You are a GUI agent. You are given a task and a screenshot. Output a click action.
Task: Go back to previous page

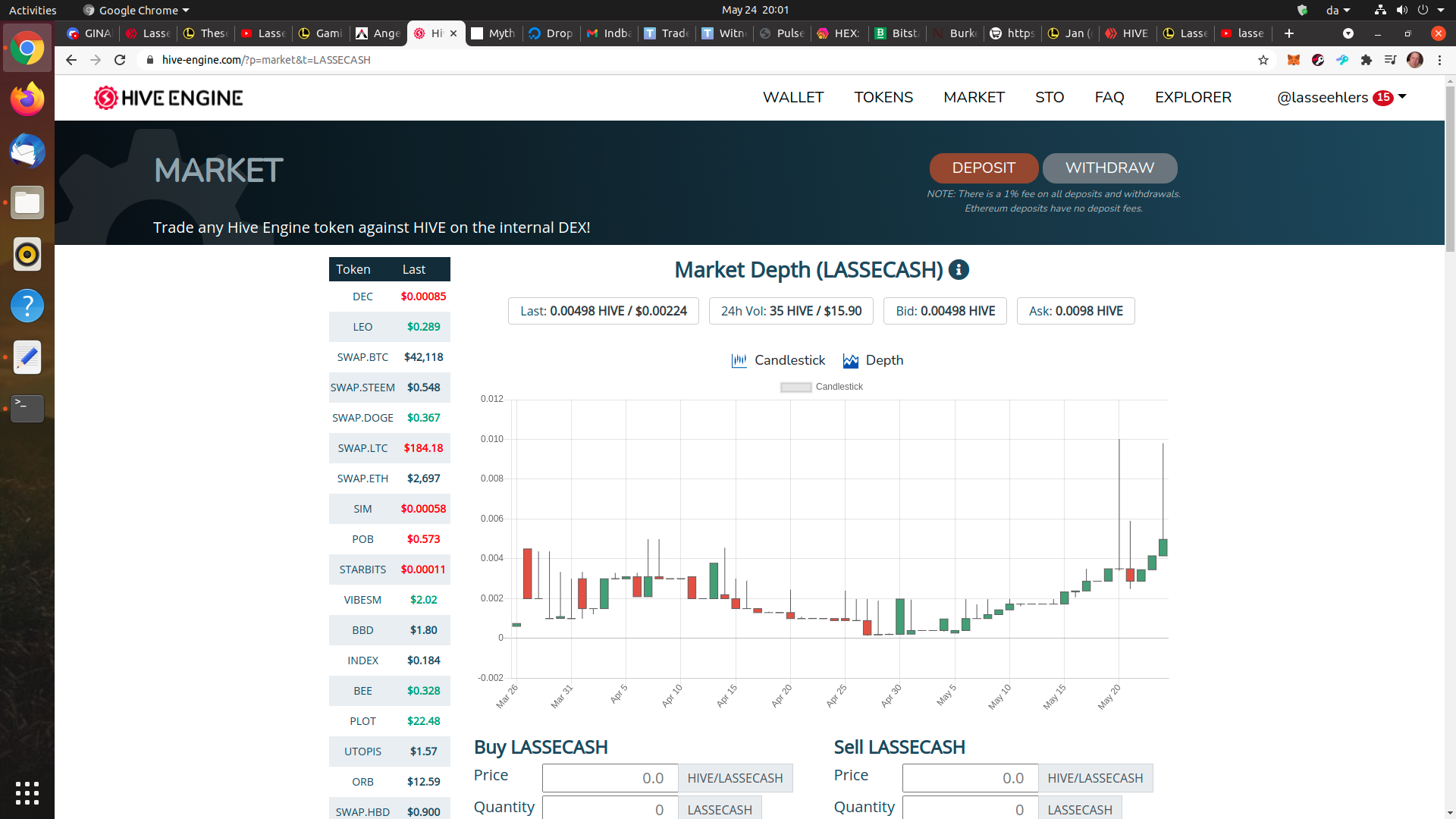click(71, 60)
